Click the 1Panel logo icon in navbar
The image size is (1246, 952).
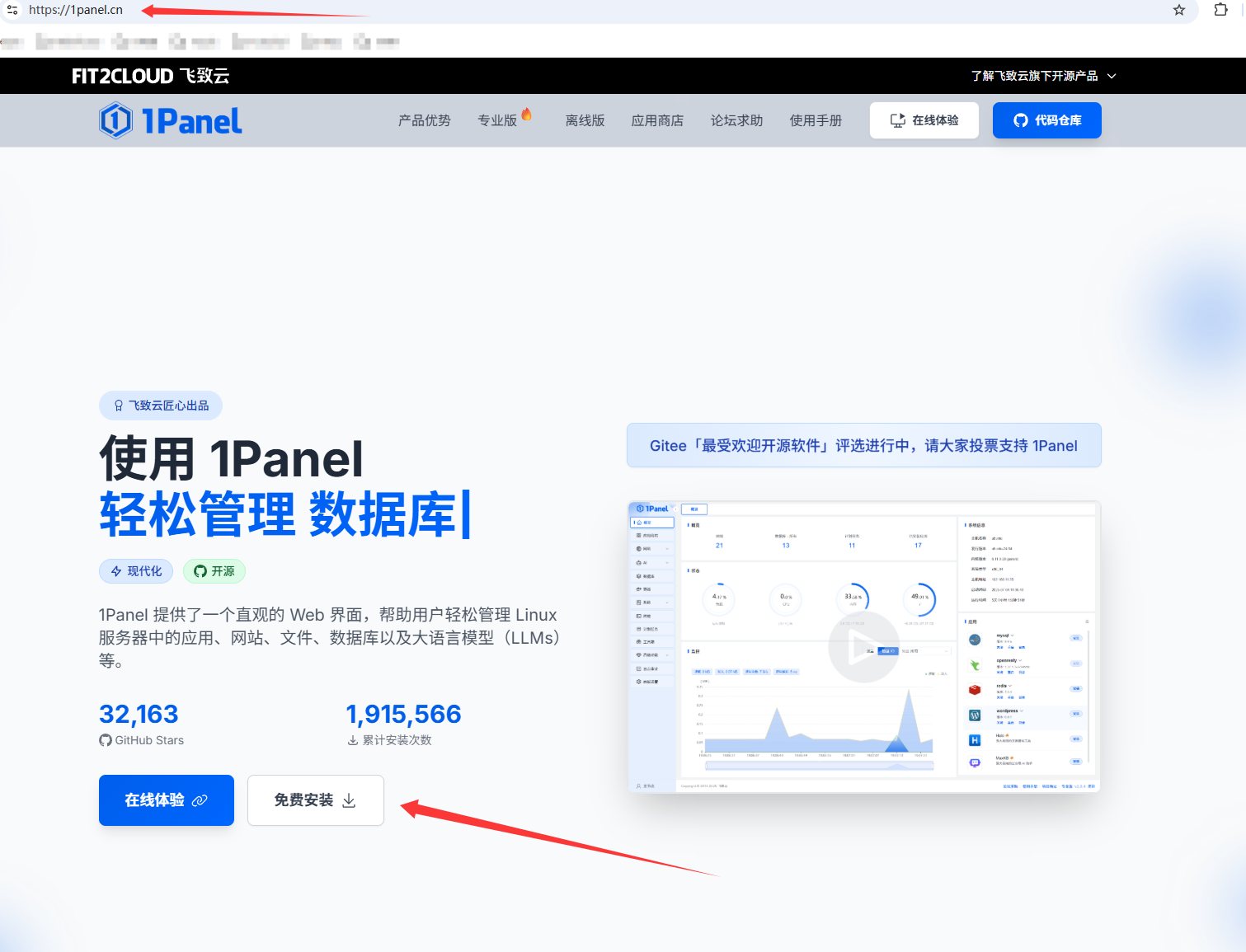click(x=115, y=120)
